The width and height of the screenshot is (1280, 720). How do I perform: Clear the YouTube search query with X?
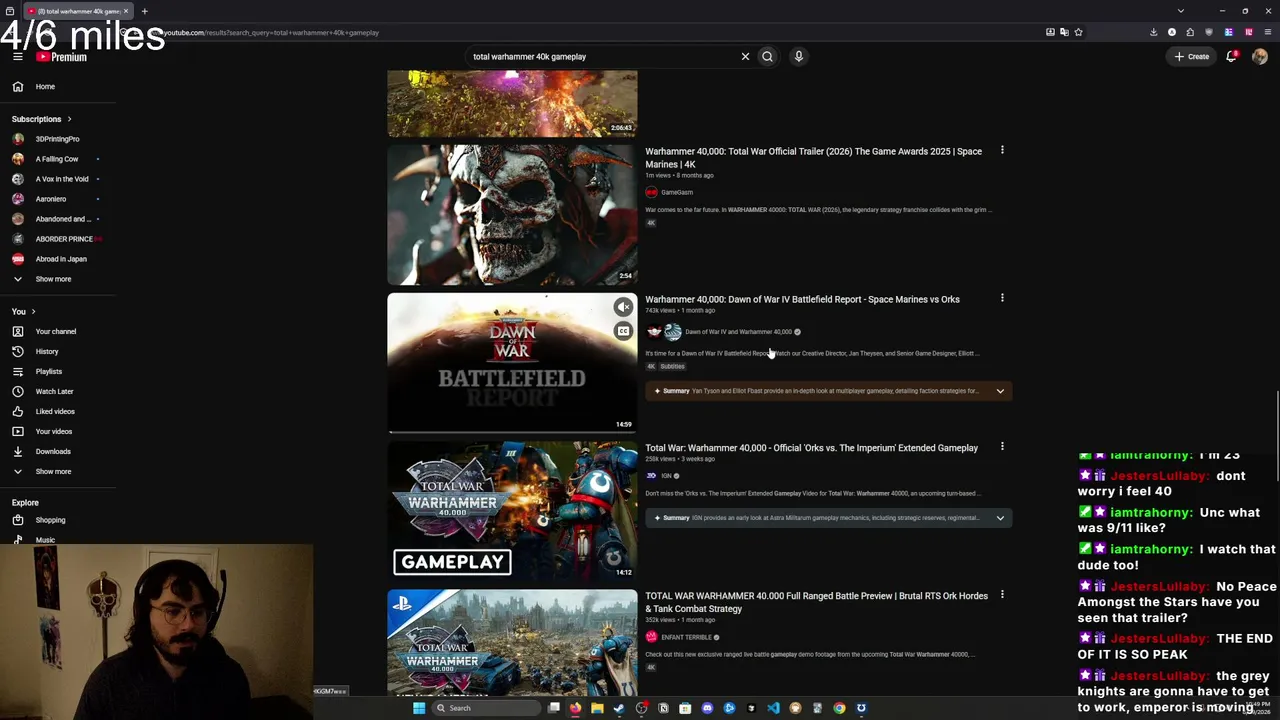click(745, 56)
